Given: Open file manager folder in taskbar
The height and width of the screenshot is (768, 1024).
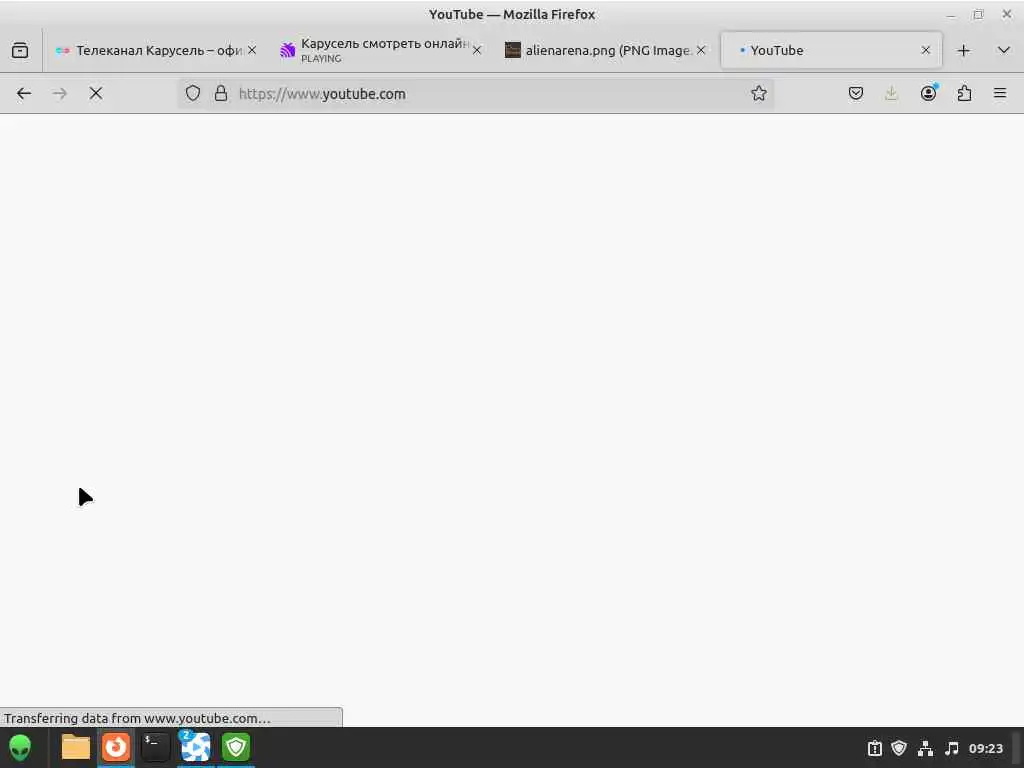Looking at the screenshot, I should click(x=76, y=748).
